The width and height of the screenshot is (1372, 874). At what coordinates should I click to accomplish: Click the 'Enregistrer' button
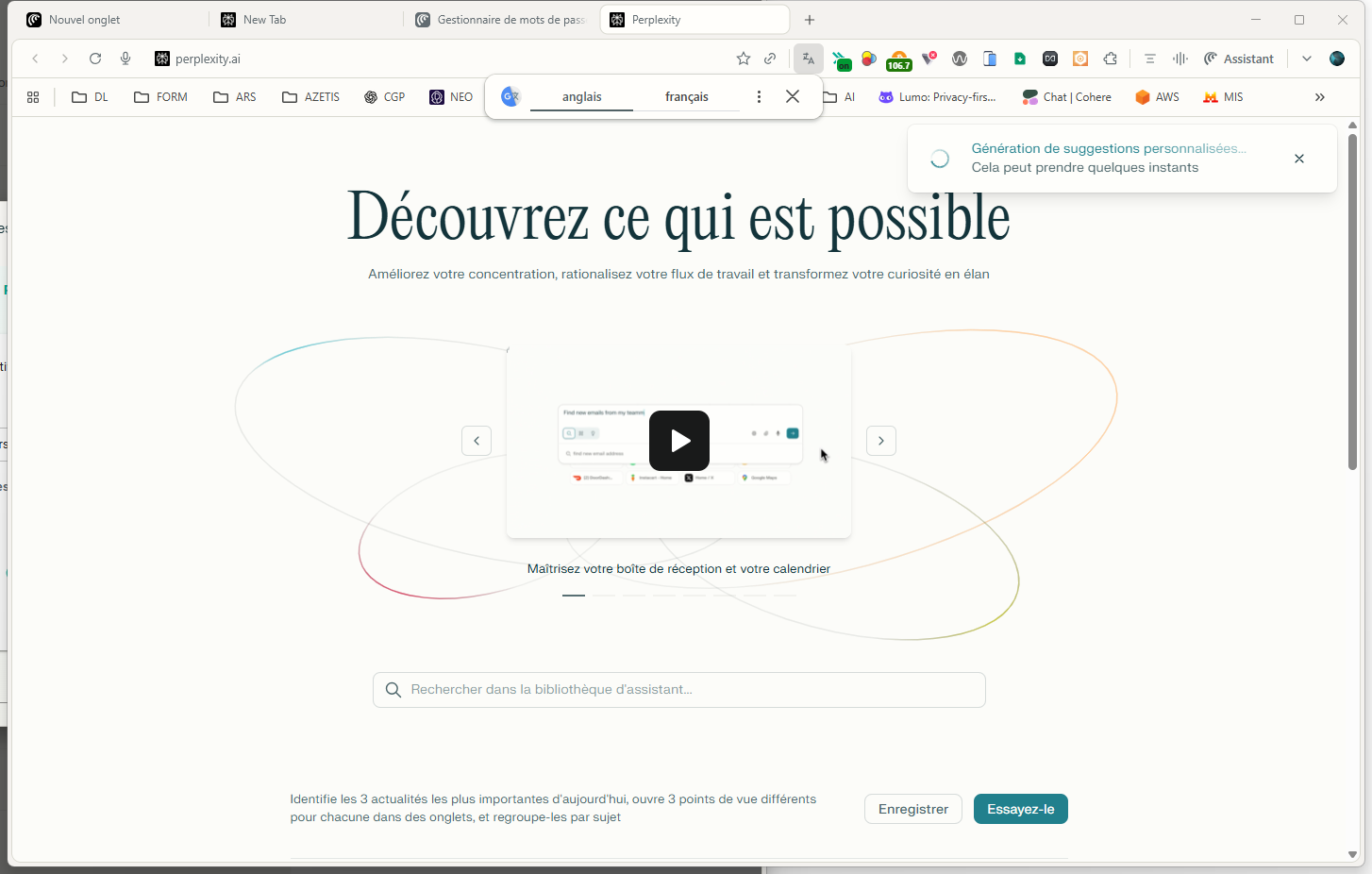[x=912, y=809]
